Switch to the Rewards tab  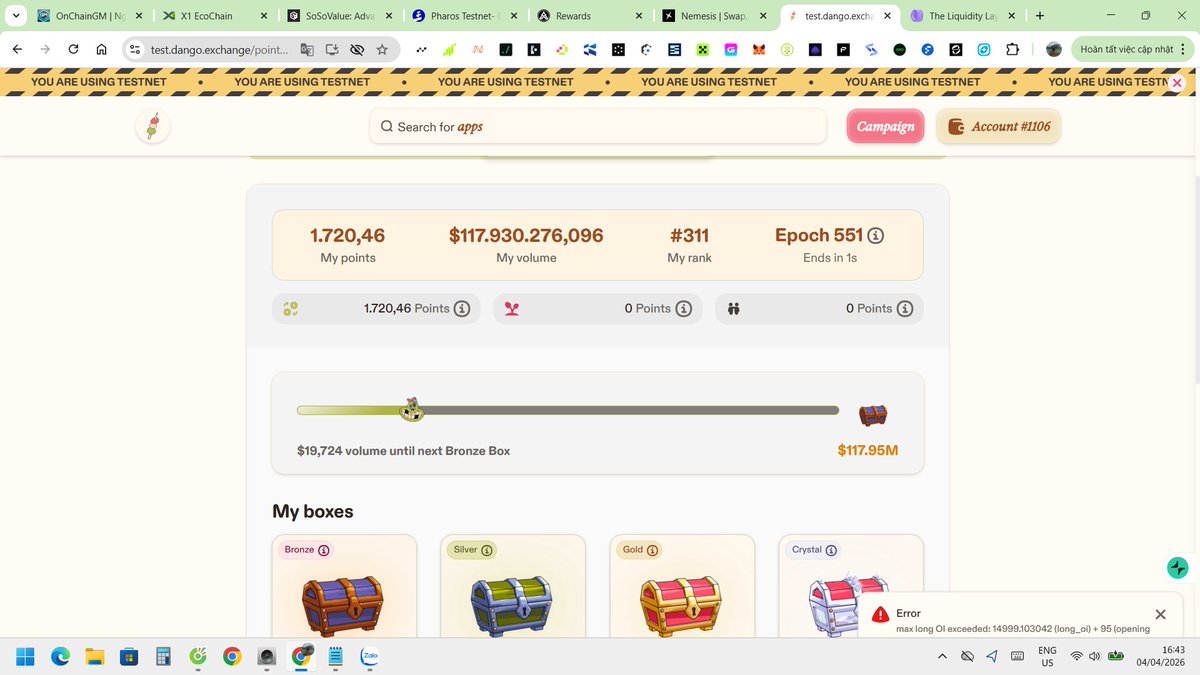coord(590,16)
